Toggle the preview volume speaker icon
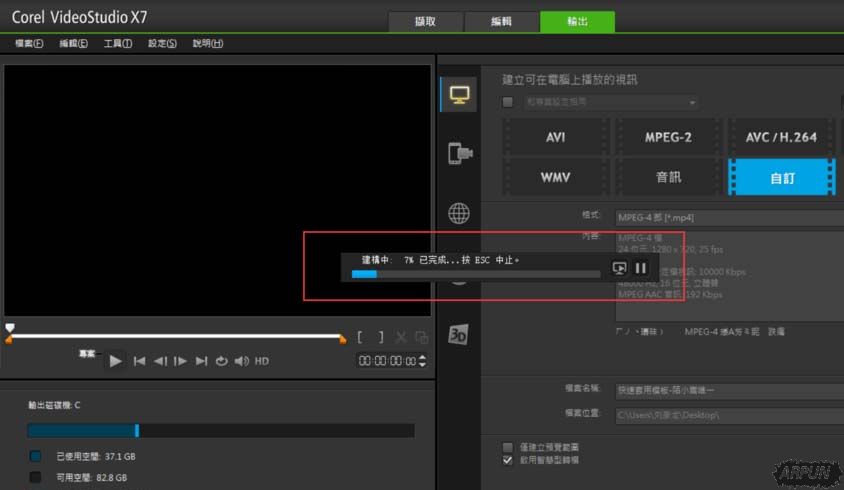Screen dimensions: 844x490 click(241, 361)
